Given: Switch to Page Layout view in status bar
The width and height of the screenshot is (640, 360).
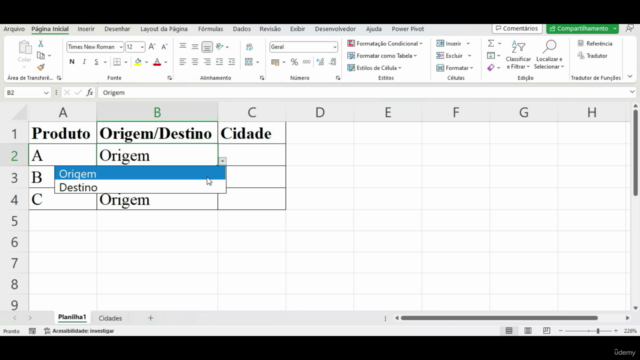Looking at the screenshot, I should (x=528, y=331).
